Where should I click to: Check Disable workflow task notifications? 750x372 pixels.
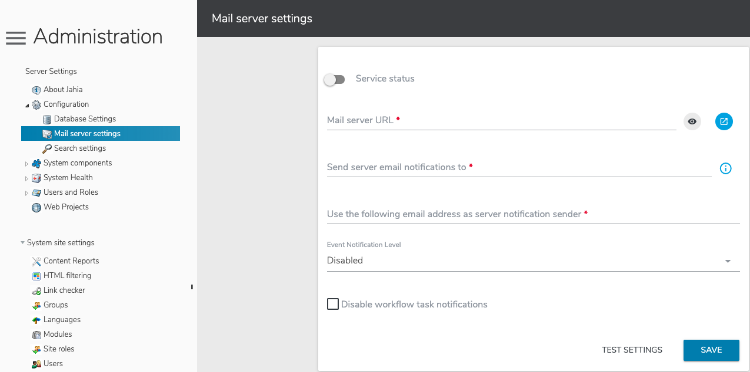click(333, 304)
